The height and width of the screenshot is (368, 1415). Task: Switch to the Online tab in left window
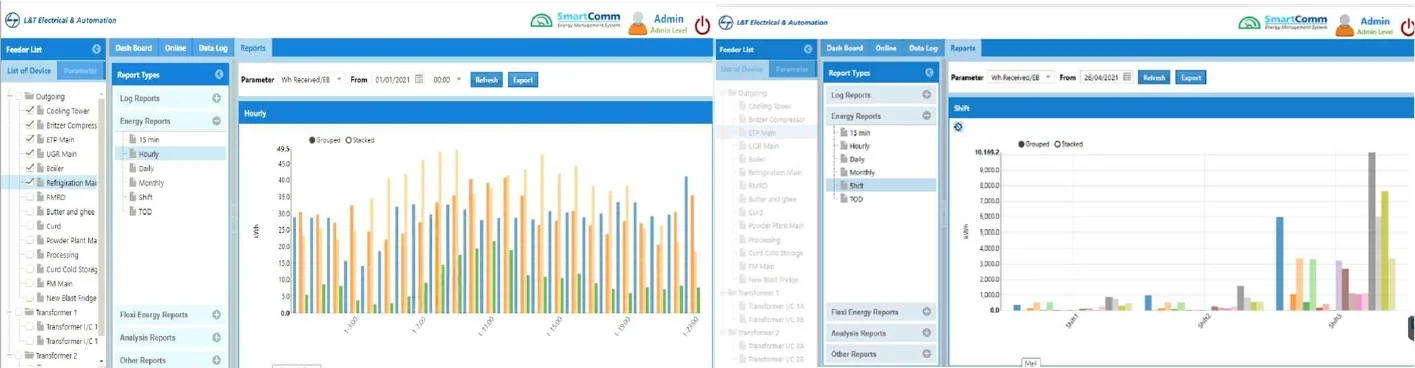coord(176,48)
